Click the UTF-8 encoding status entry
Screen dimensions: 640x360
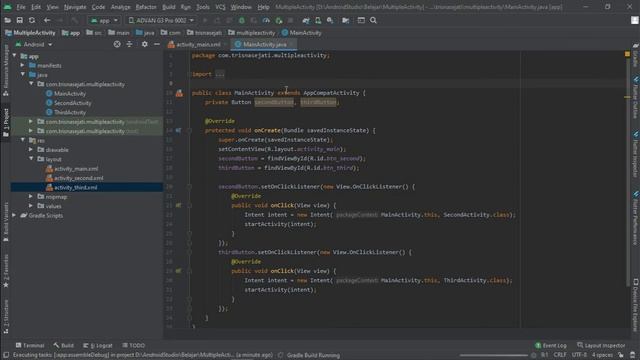coord(579,355)
